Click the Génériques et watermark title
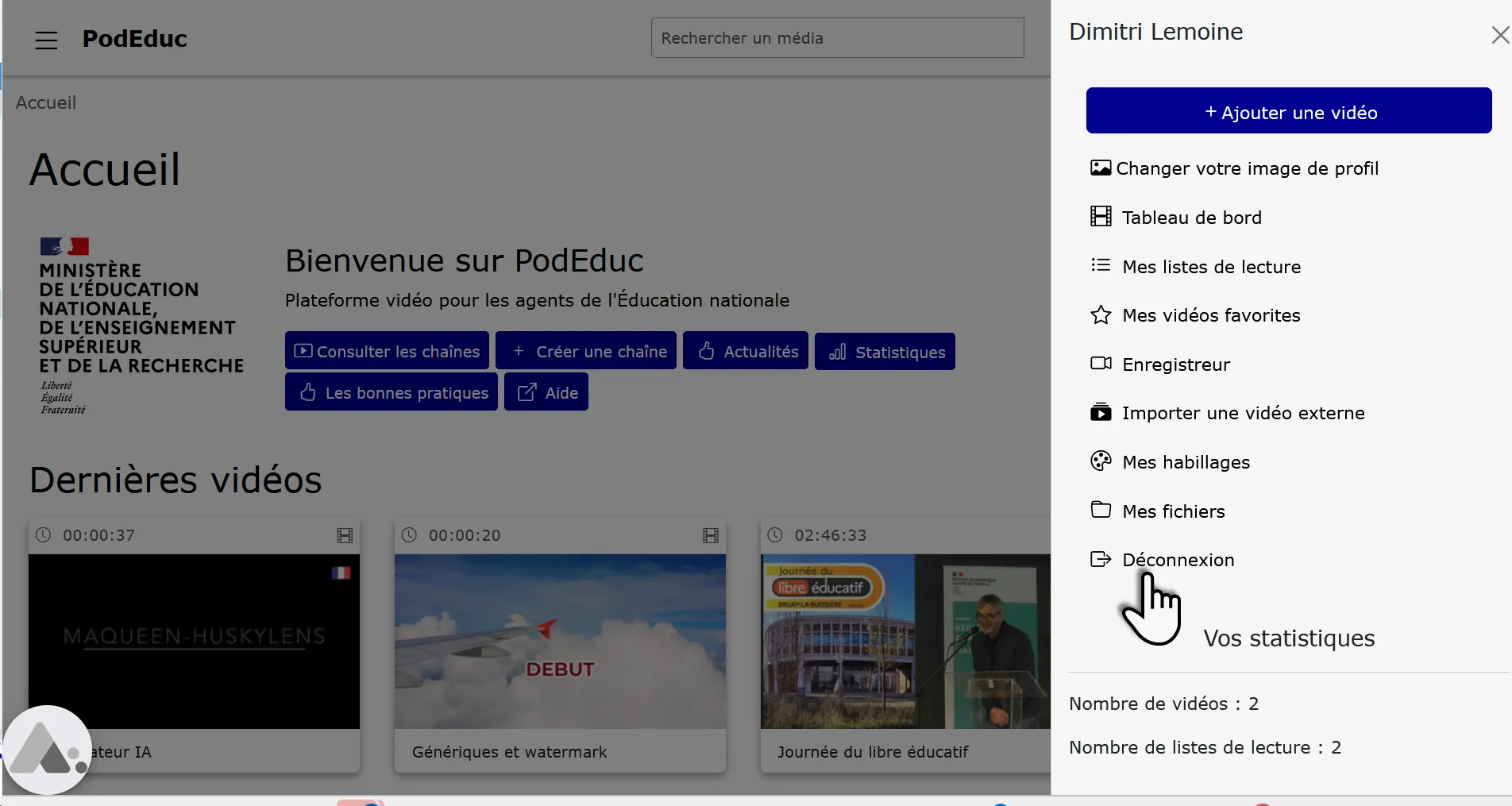Image resolution: width=1512 pixels, height=806 pixels. click(x=509, y=752)
